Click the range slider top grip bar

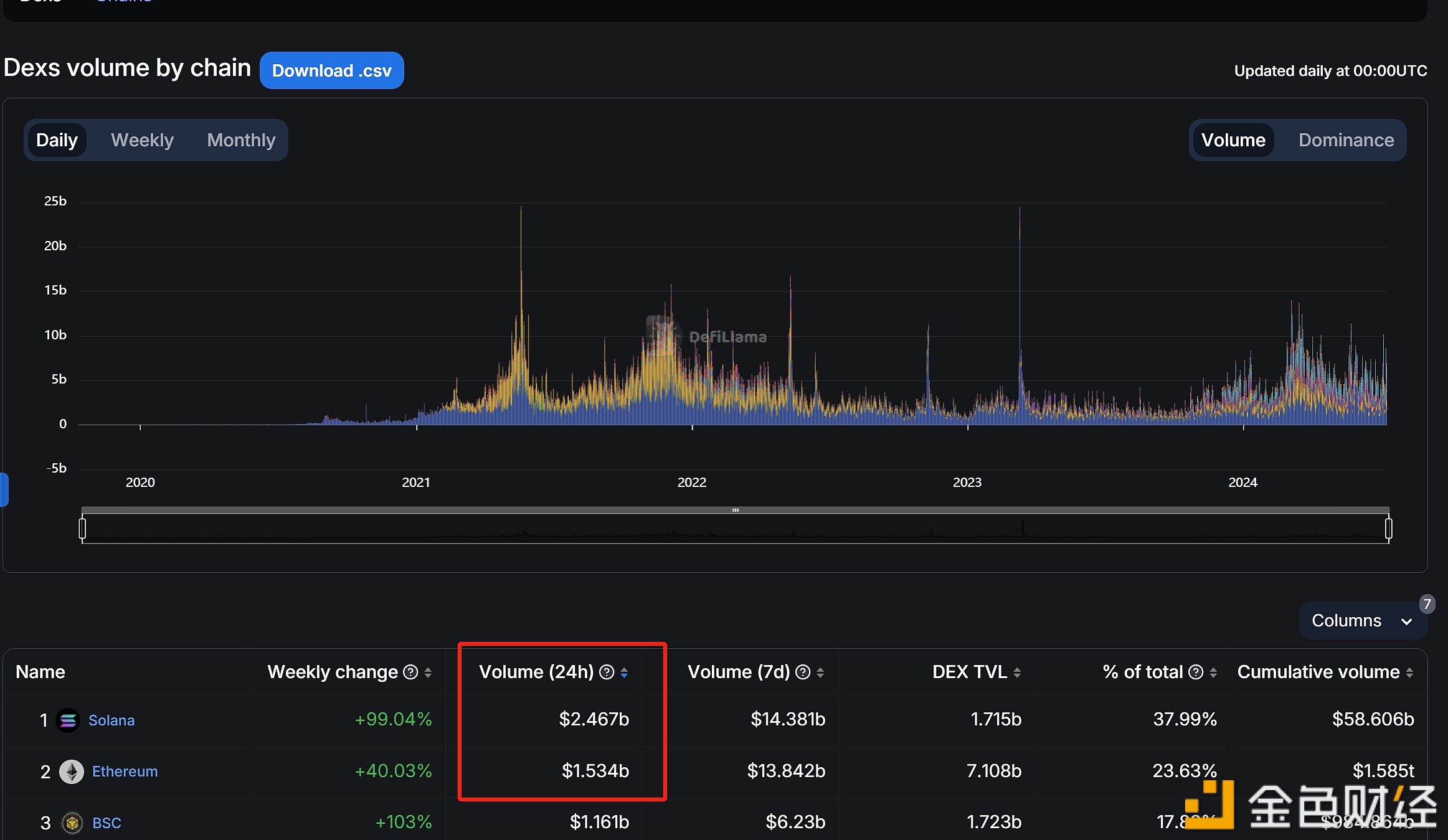[x=736, y=510]
